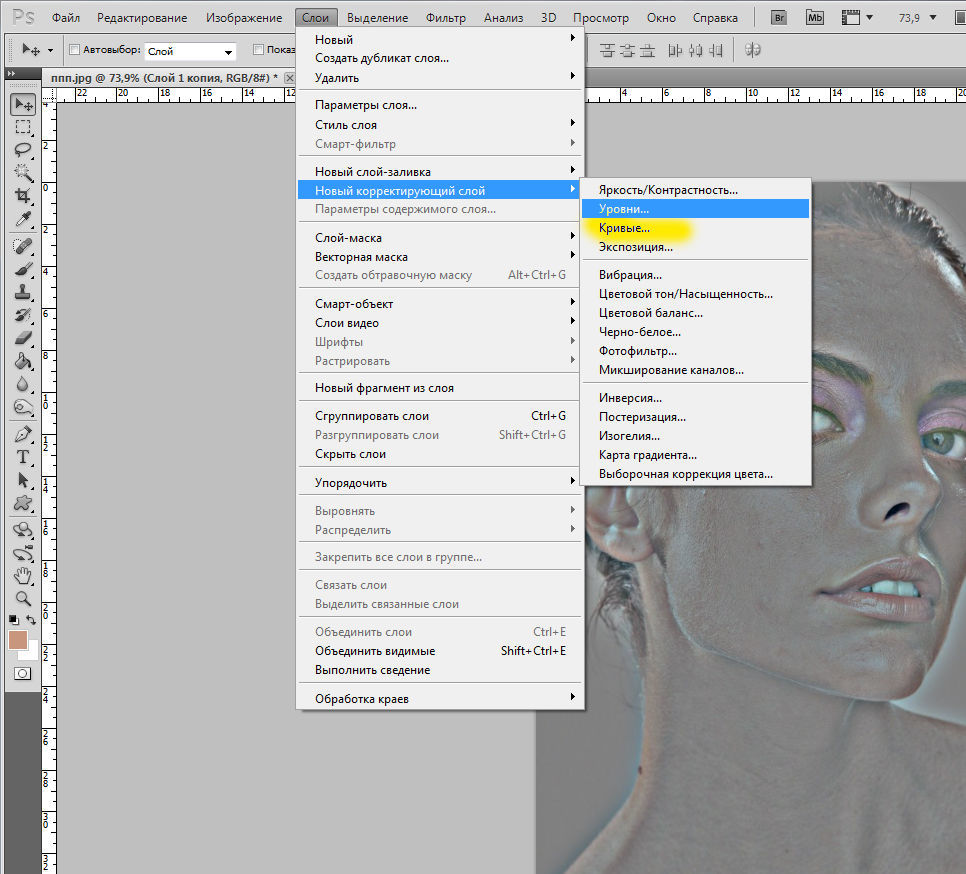Select the Paint Bucket tool
Viewport: 966px width, 874px height.
23,361
